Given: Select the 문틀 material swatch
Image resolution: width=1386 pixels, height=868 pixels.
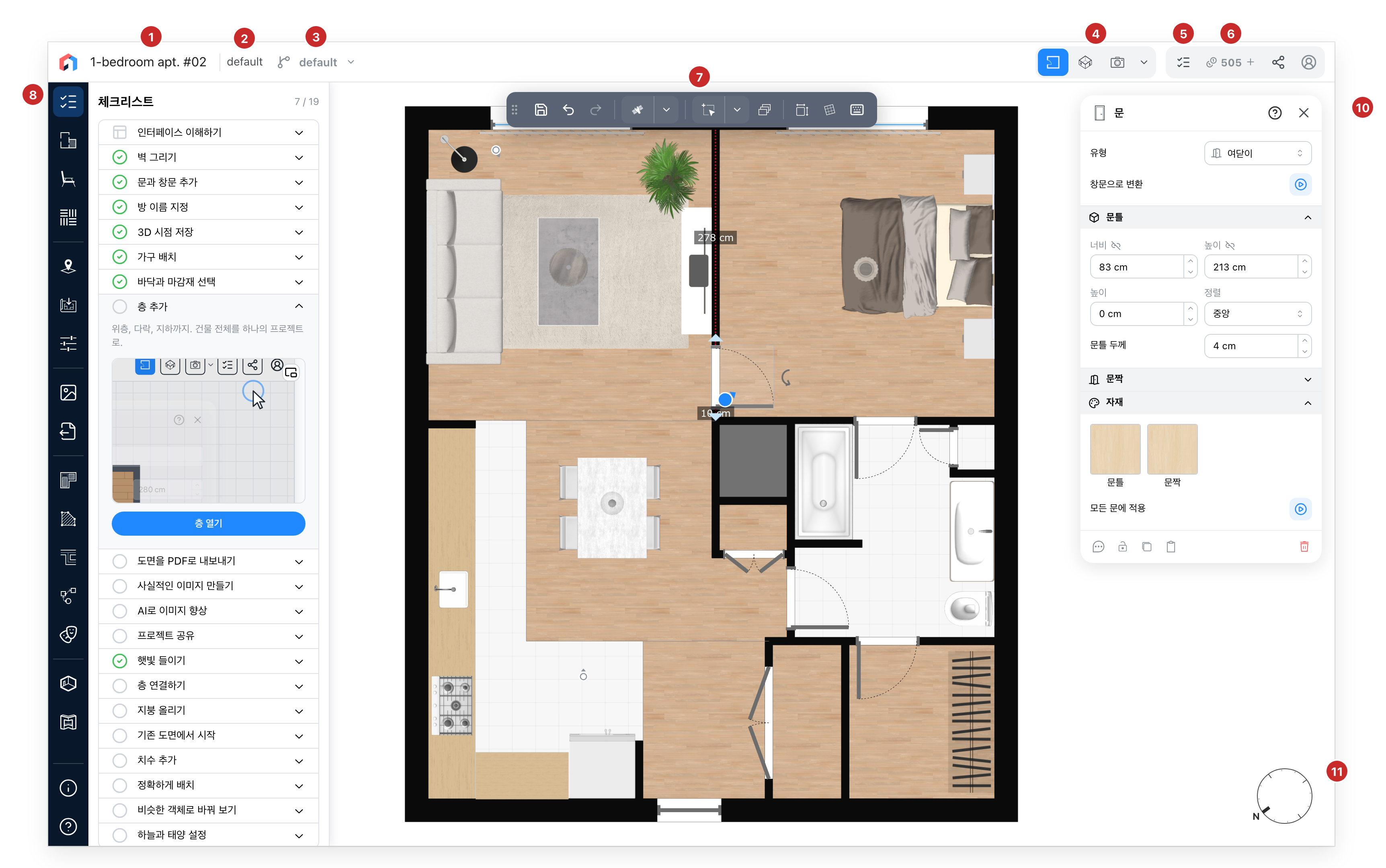Looking at the screenshot, I should [x=1114, y=449].
